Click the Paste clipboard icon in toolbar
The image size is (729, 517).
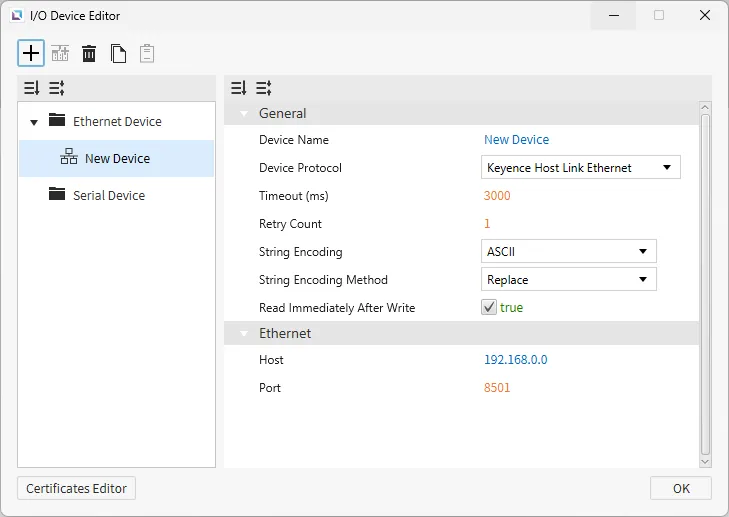click(x=147, y=54)
